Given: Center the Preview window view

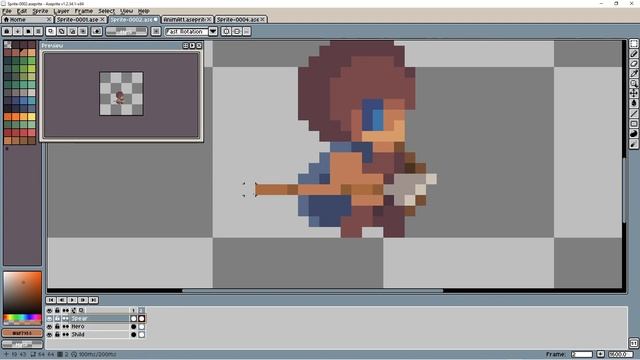Looking at the screenshot, I should pos(186,46).
